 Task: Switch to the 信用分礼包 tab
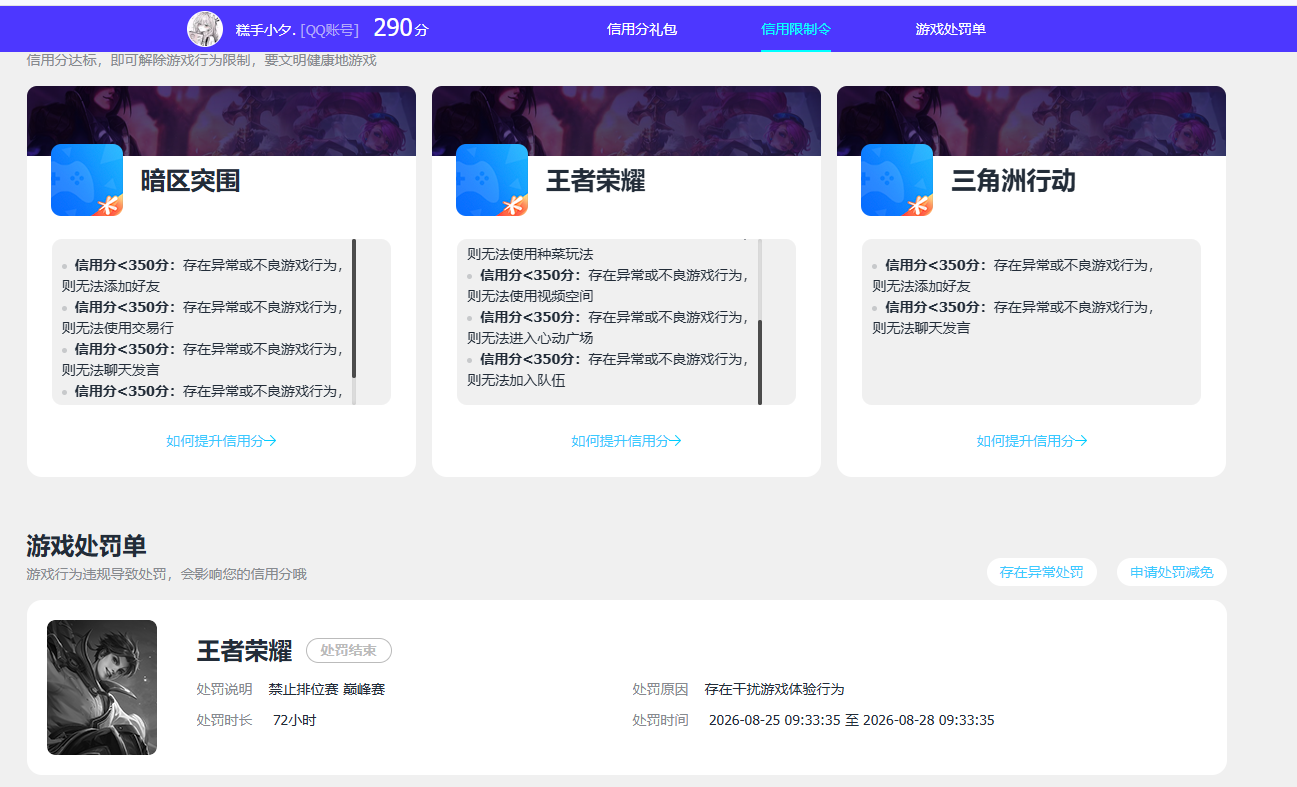tap(642, 29)
